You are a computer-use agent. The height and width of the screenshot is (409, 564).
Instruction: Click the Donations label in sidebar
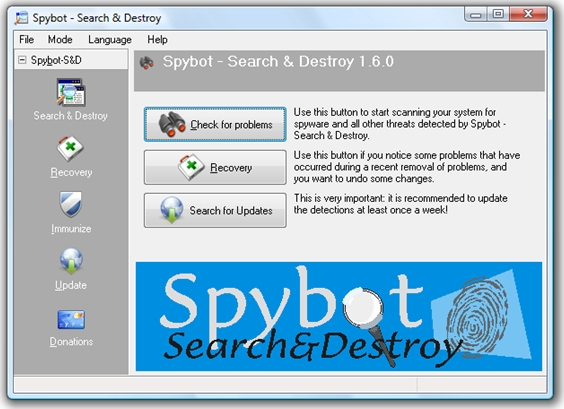[71, 341]
